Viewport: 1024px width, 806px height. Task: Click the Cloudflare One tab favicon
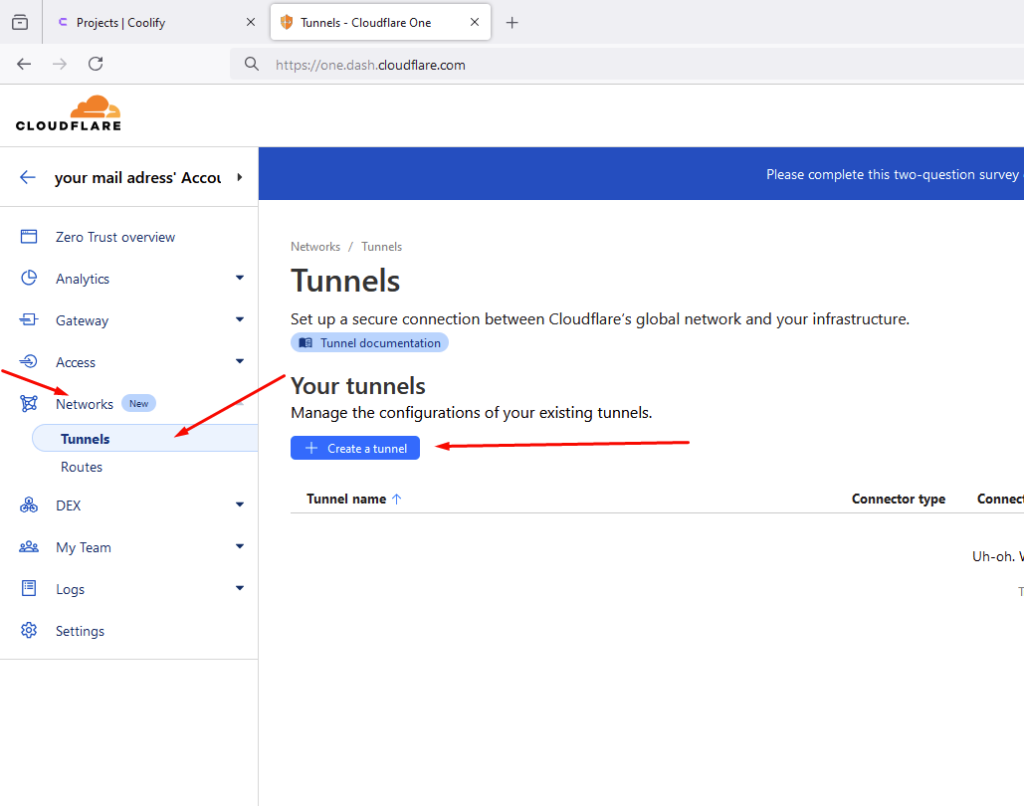point(286,22)
